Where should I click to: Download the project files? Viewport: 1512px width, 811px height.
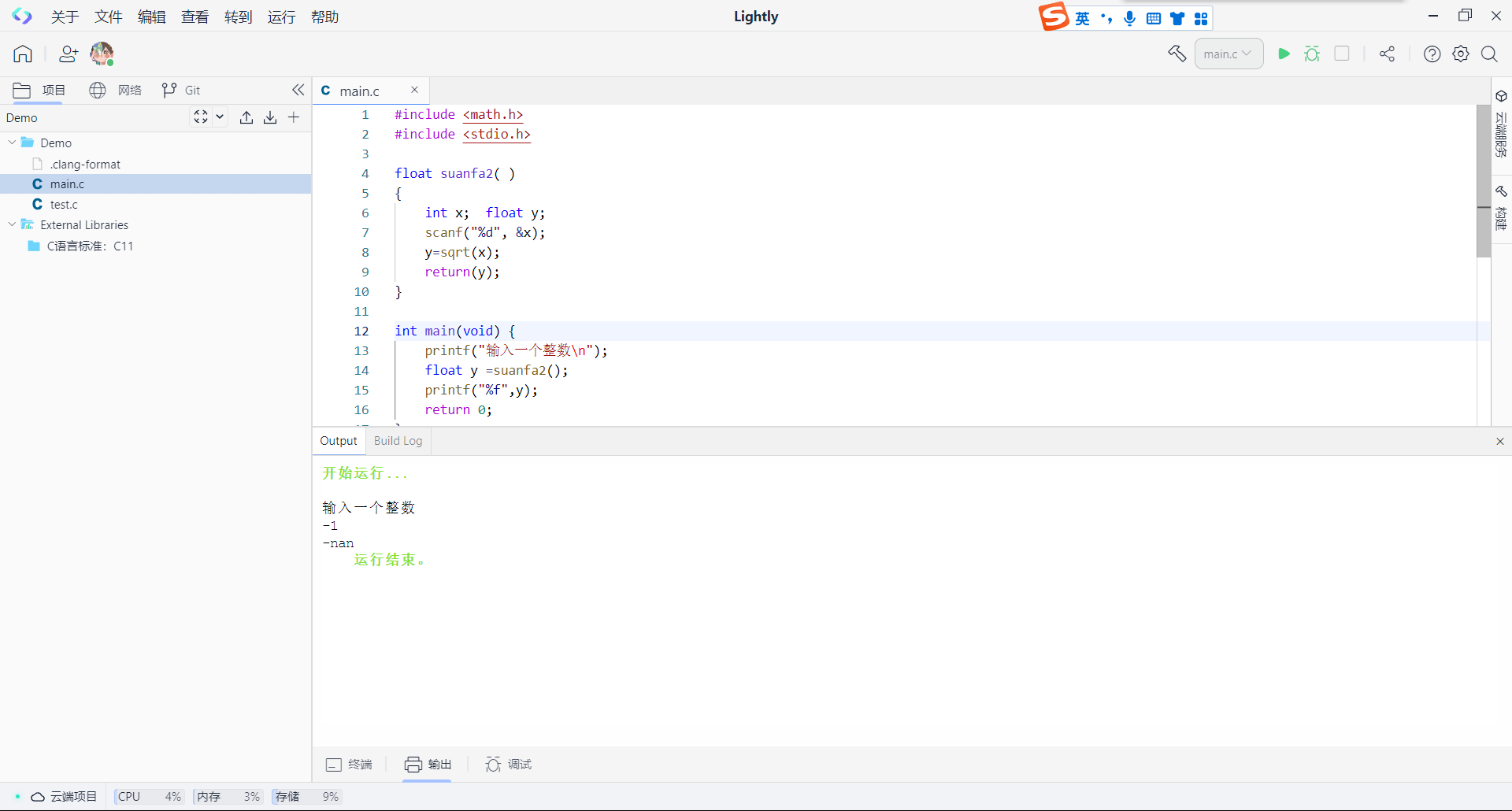(270, 117)
